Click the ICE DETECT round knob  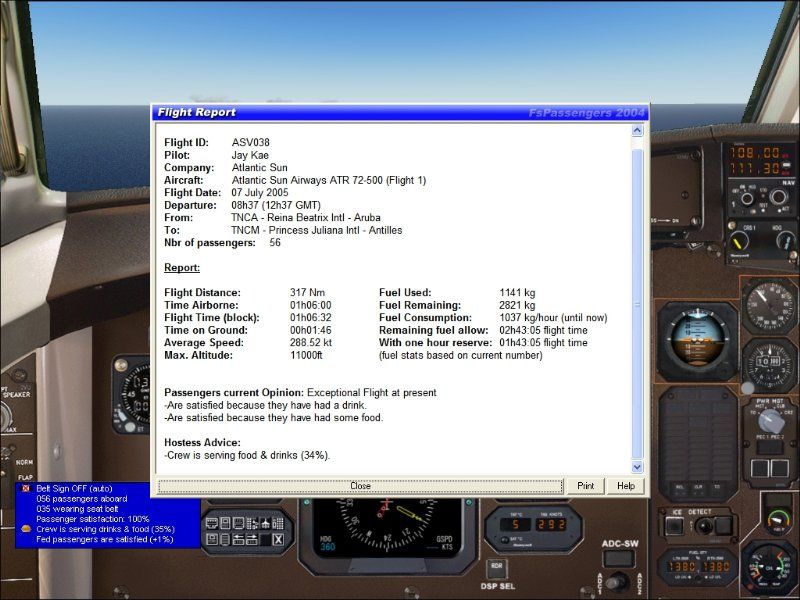(x=704, y=526)
